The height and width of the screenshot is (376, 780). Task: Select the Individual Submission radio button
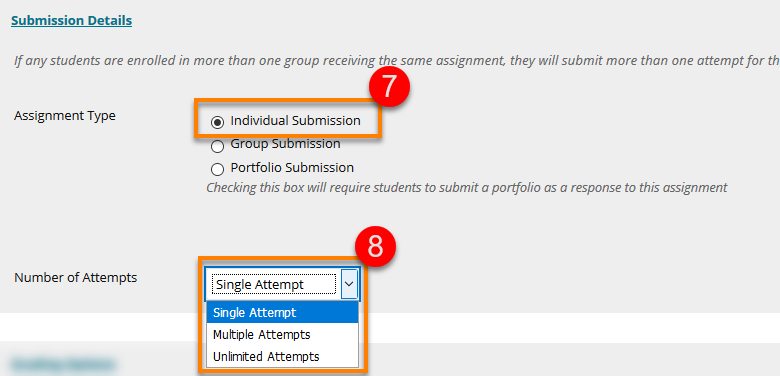click(x=217, y=122)
